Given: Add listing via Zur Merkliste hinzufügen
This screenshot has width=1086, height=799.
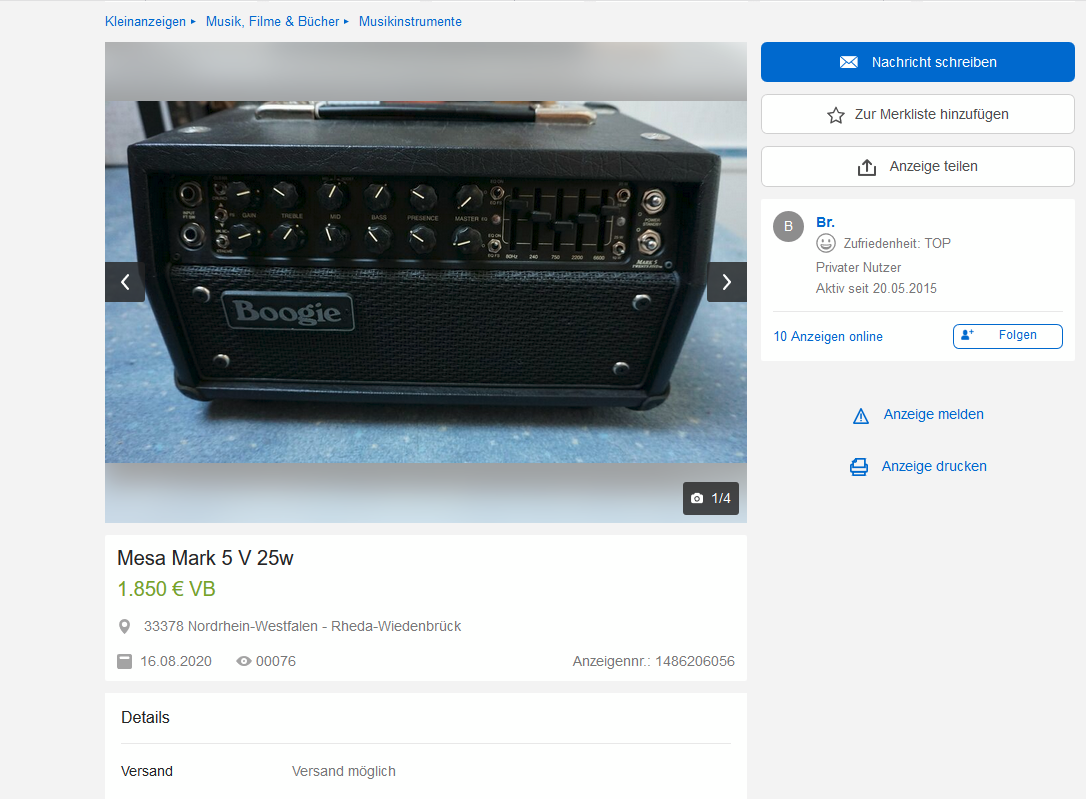Looking at the screenshot, I should point(918,114).
